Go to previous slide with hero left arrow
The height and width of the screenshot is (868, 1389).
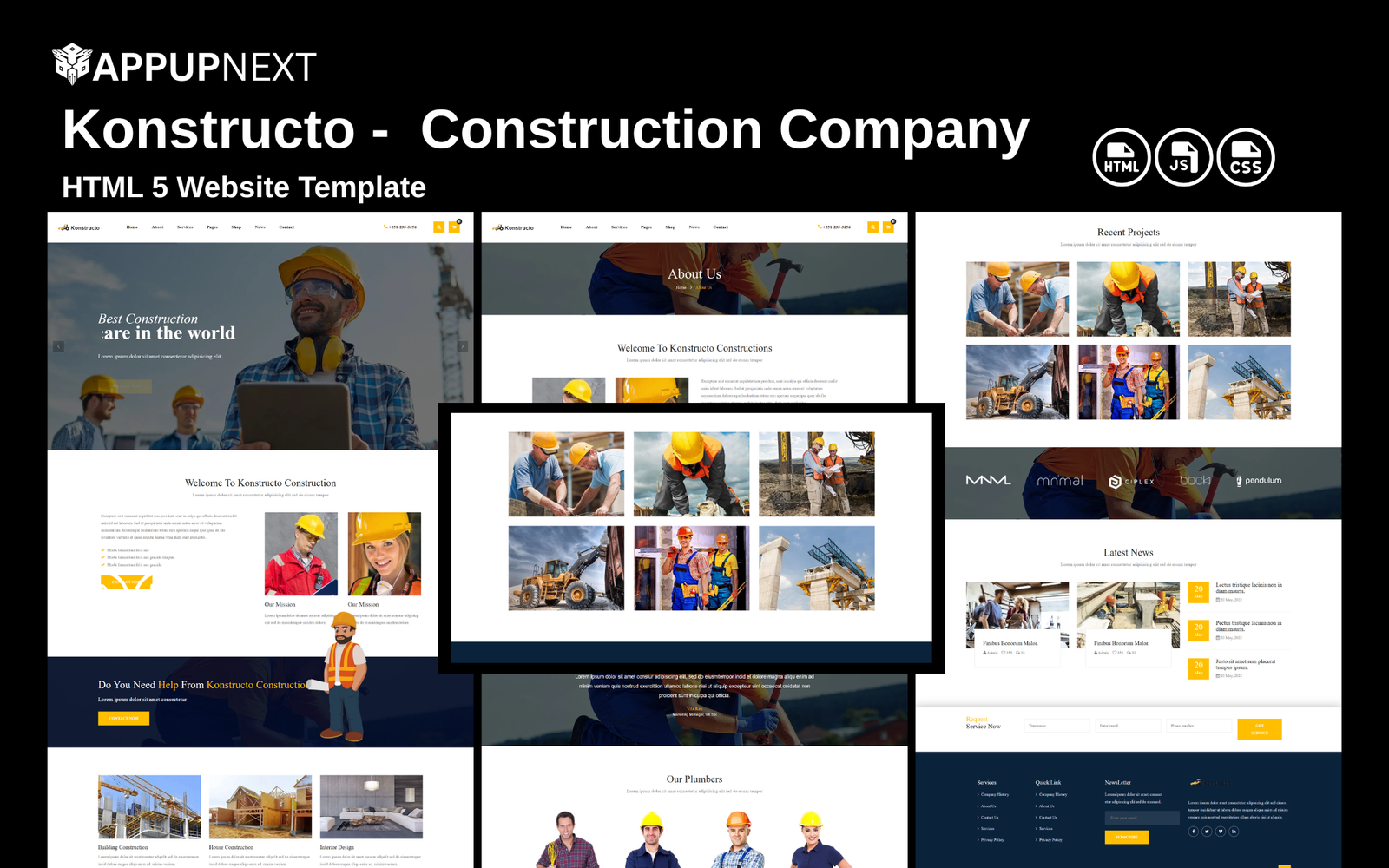(x=58, y=346)
